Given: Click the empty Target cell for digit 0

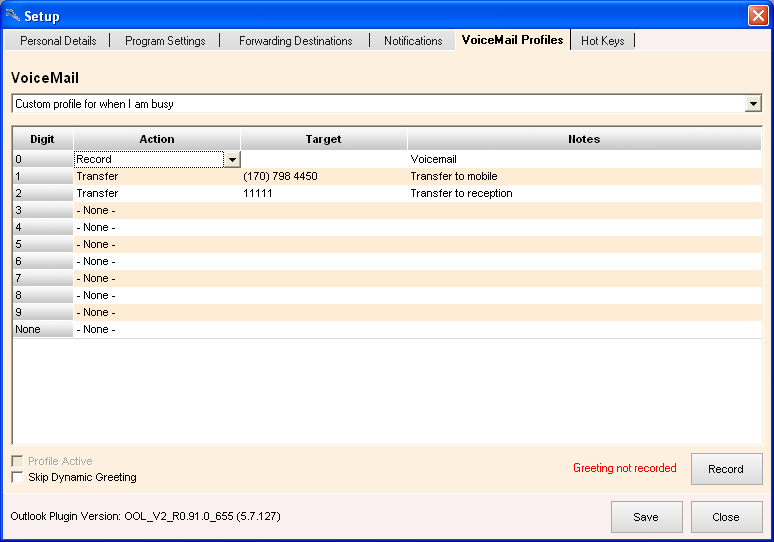Looking at the screenshot, I should (324, 159).
